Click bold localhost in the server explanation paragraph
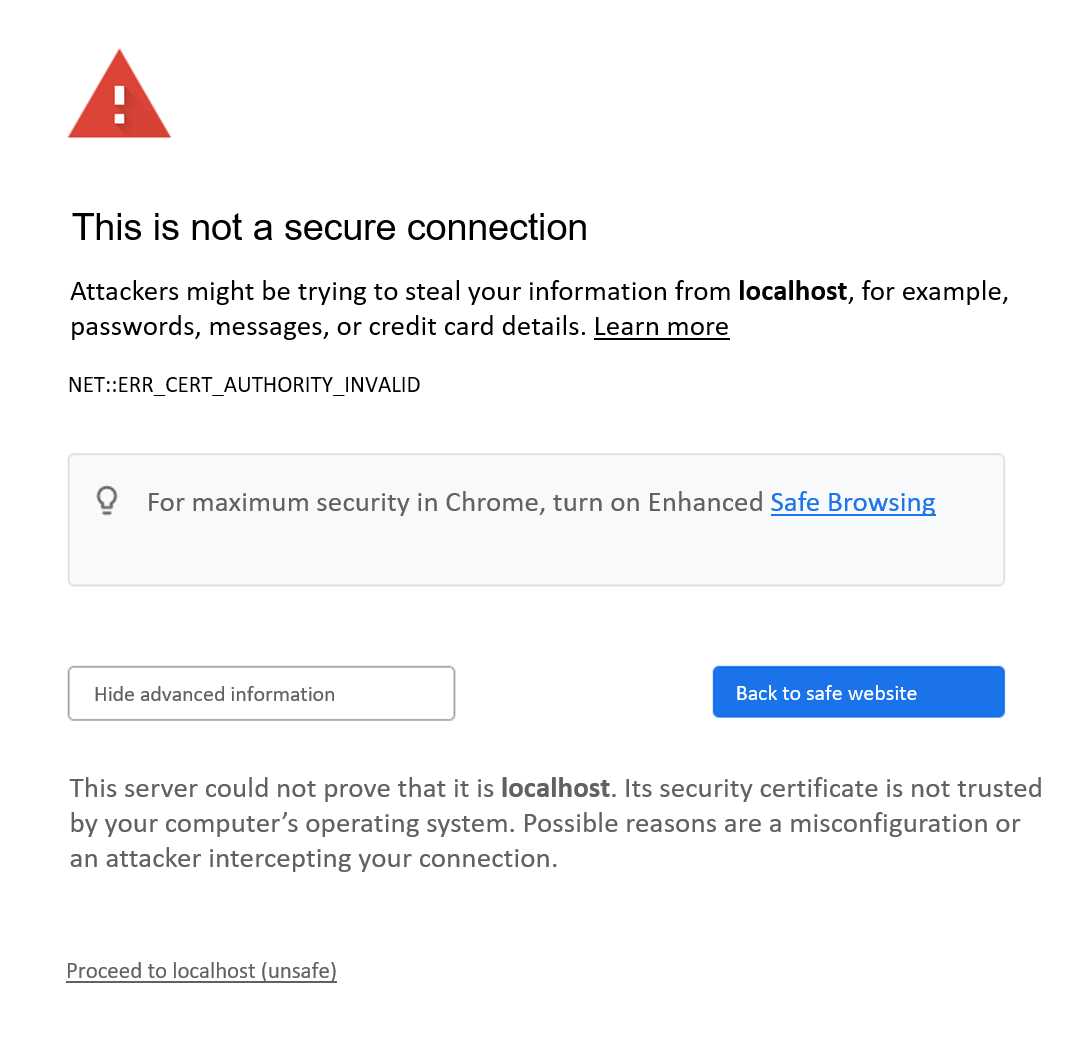The width and height of the screenshot is (1079, 1047). (x=555, y=789)
